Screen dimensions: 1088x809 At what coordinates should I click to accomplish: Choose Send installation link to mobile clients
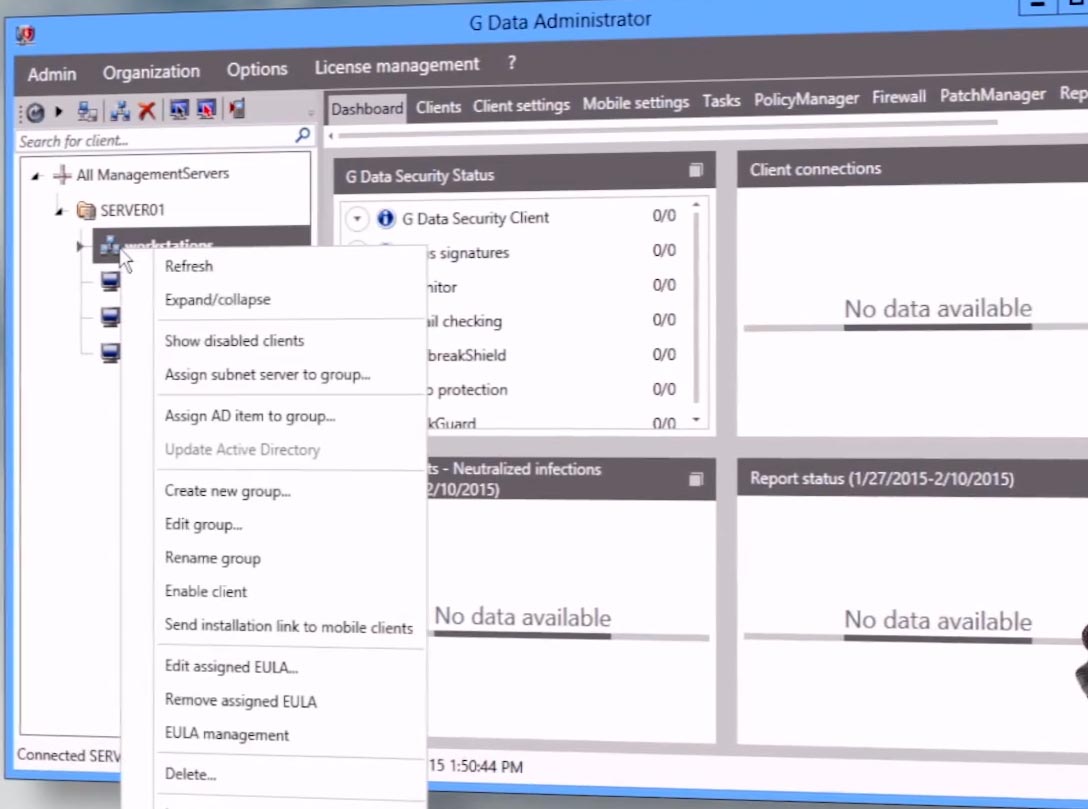coord(289,626)
